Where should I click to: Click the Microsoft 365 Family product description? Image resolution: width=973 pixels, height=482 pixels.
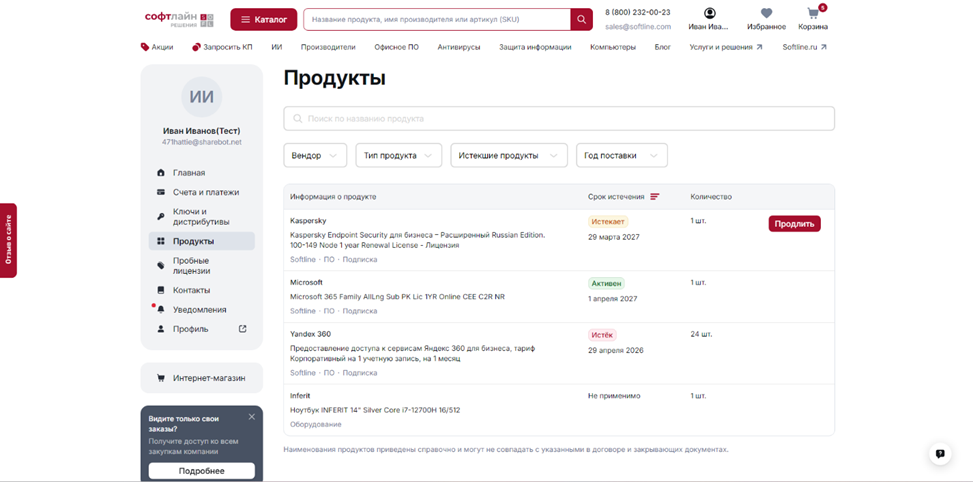tap(397, 297)
